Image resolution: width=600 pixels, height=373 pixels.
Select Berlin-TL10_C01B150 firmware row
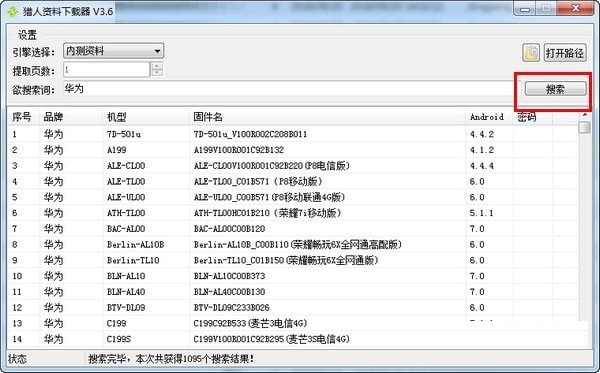point(293,260)
